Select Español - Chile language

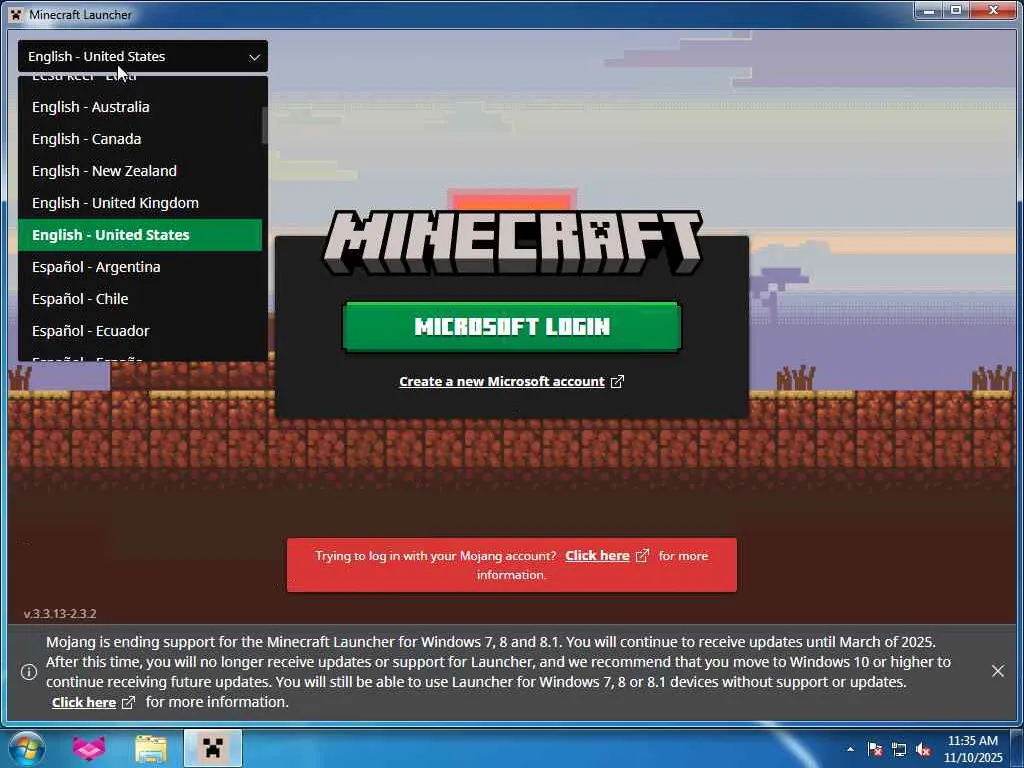click(140, 299)
